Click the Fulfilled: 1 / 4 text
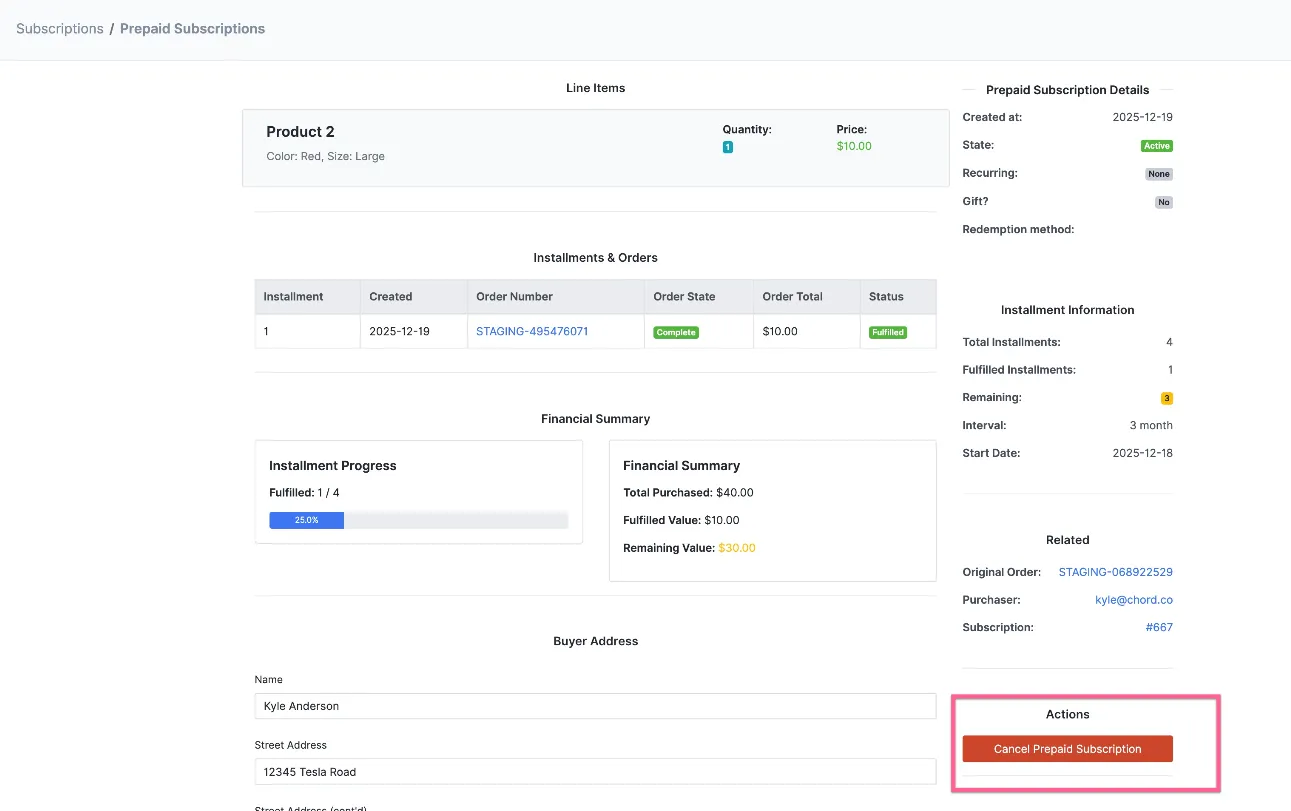The width and height of the screenshot is (1291, 811). 304,493
